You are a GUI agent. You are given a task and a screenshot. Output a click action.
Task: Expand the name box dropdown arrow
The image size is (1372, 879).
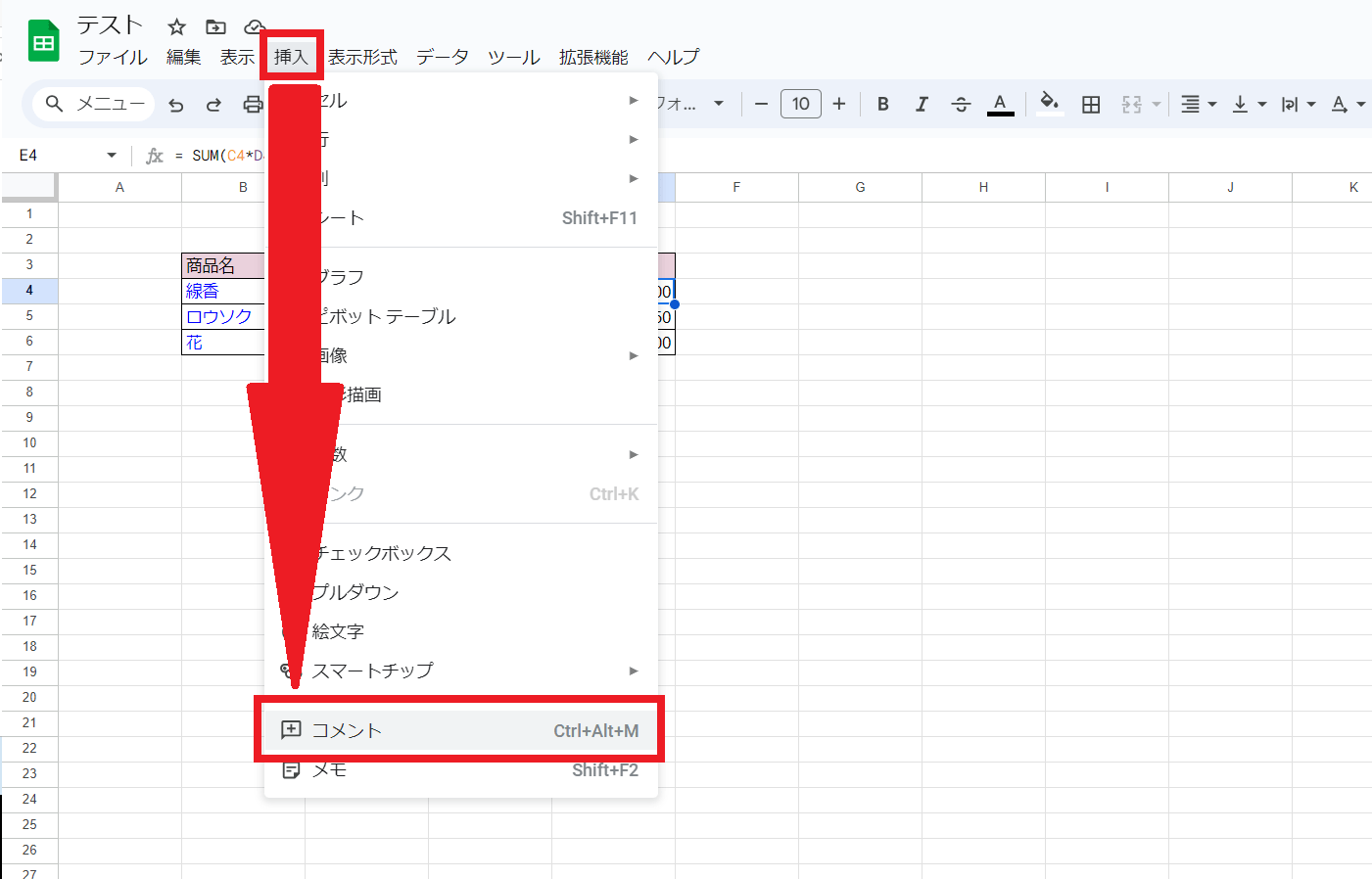click(x=112, y=156)
